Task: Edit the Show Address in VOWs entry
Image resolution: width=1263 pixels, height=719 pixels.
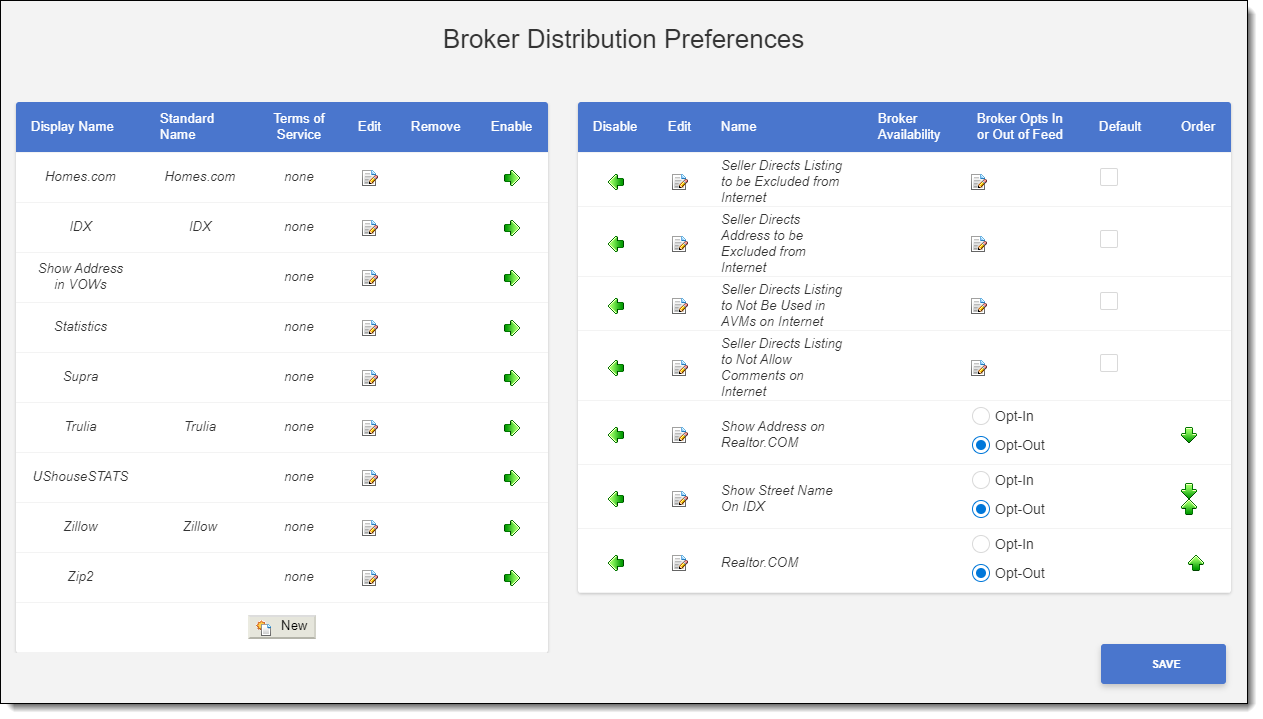Action: pyautogui.click(x=369, y=278)
